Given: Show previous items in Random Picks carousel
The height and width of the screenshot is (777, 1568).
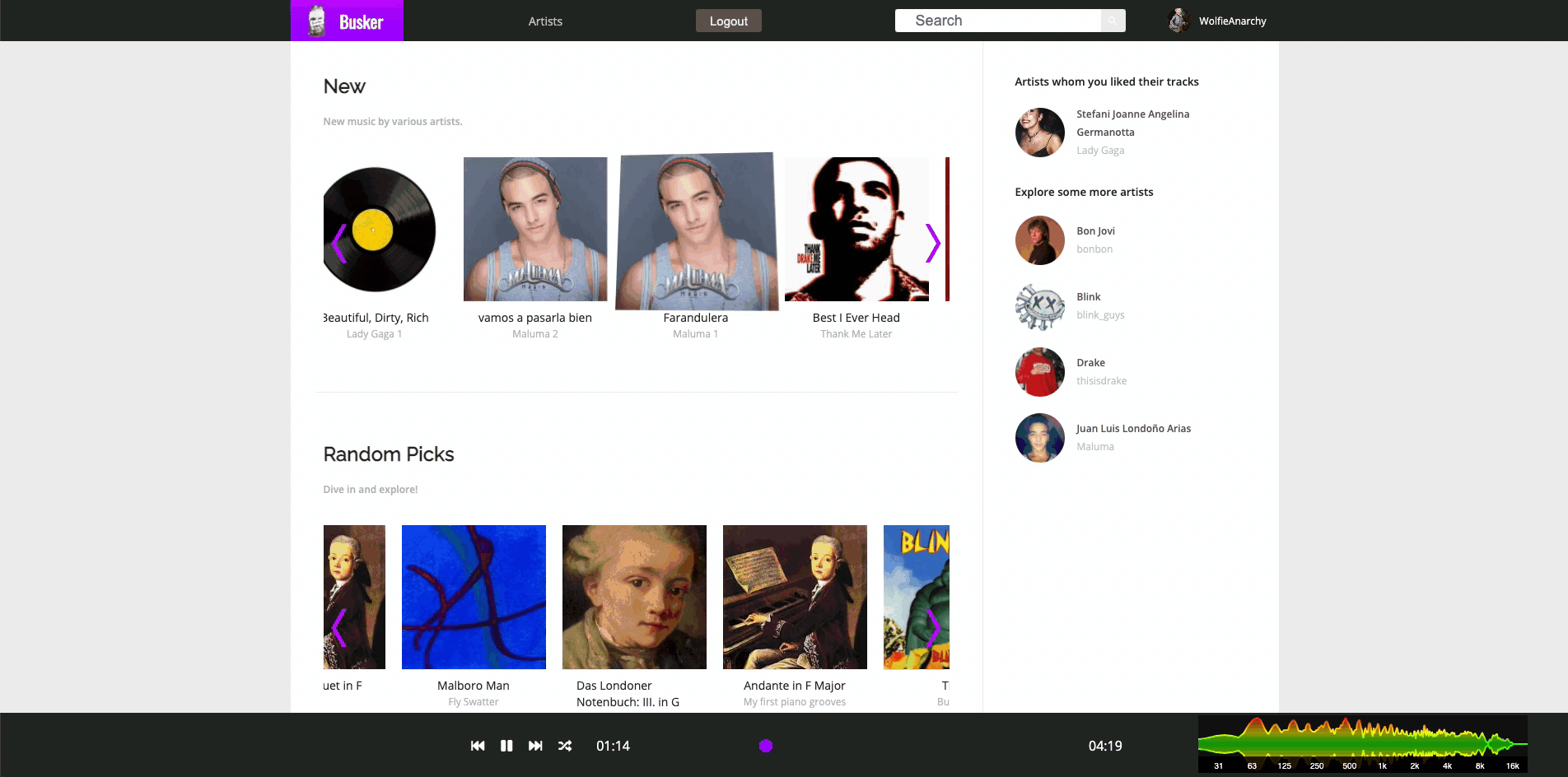Looking at the screenshot, I should coord(338,628).
